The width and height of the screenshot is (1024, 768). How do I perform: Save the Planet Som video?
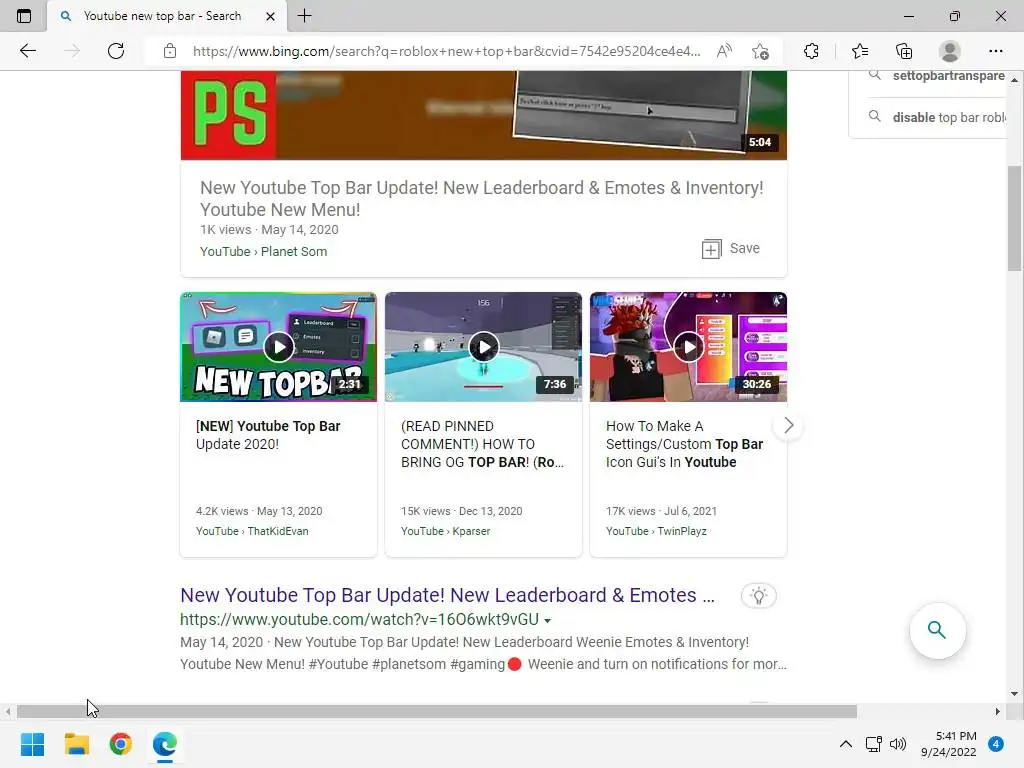tap(731, 249)
